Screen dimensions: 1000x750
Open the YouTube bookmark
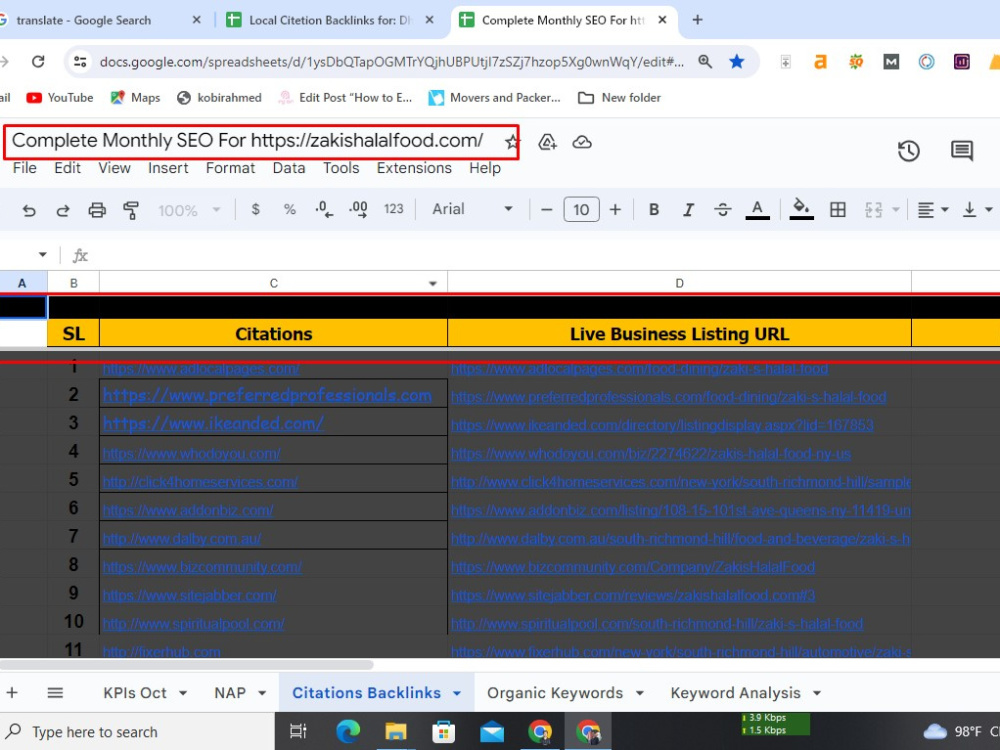[60, 98]
